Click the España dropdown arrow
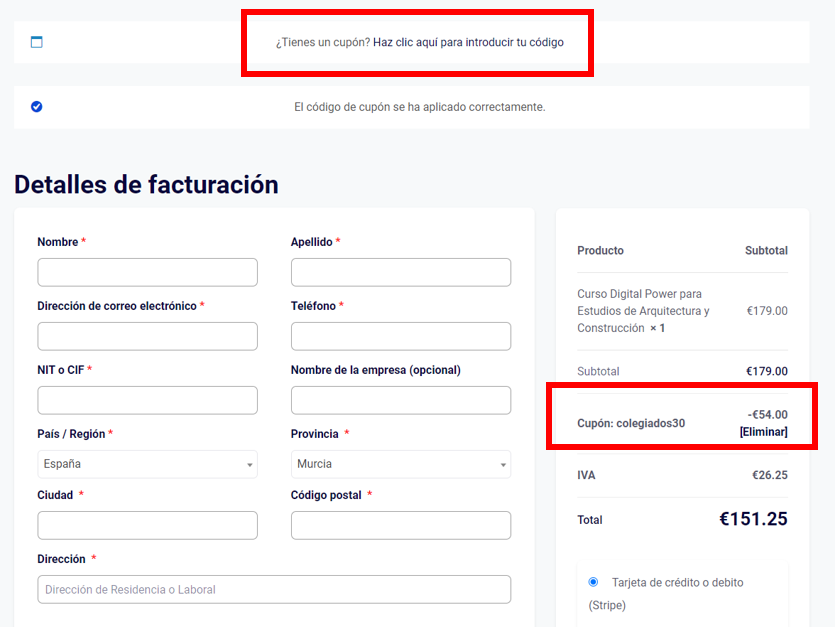Screen dimensions: 835x627 coord(249,465)
